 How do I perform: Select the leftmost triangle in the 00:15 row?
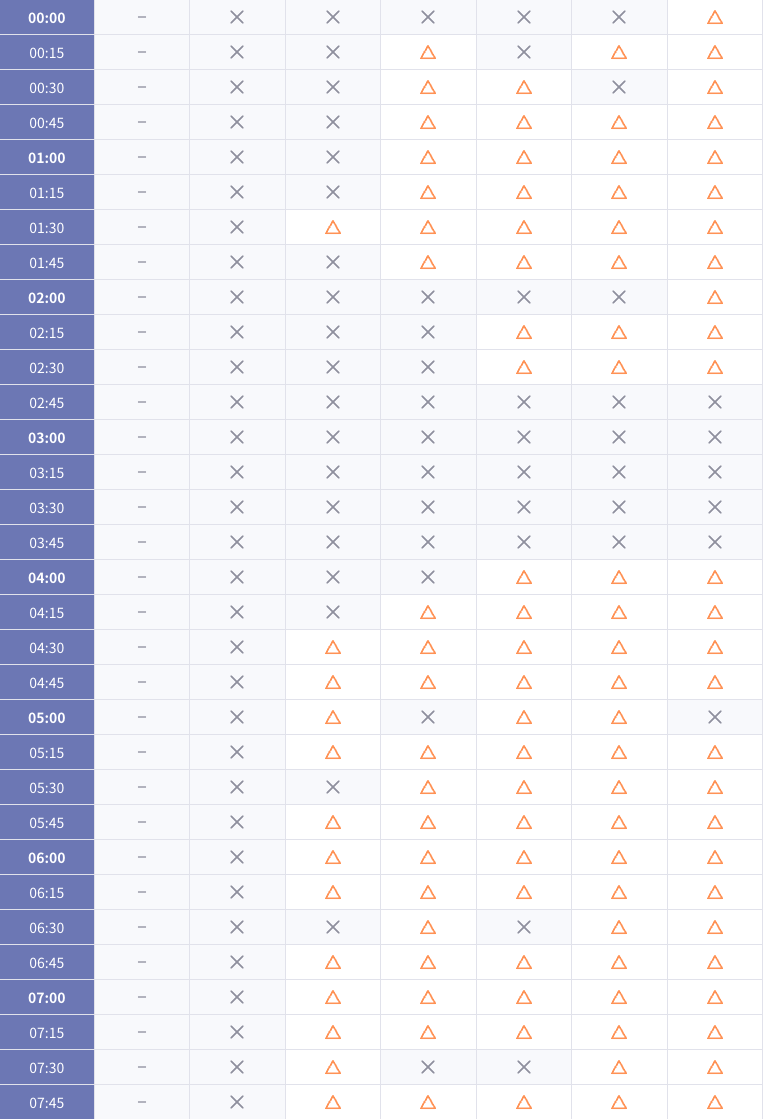[428, 53]
